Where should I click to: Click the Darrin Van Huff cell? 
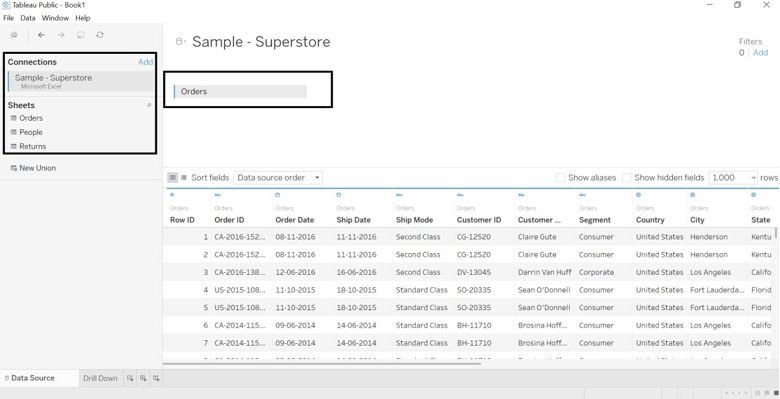(x=545, y=273)
